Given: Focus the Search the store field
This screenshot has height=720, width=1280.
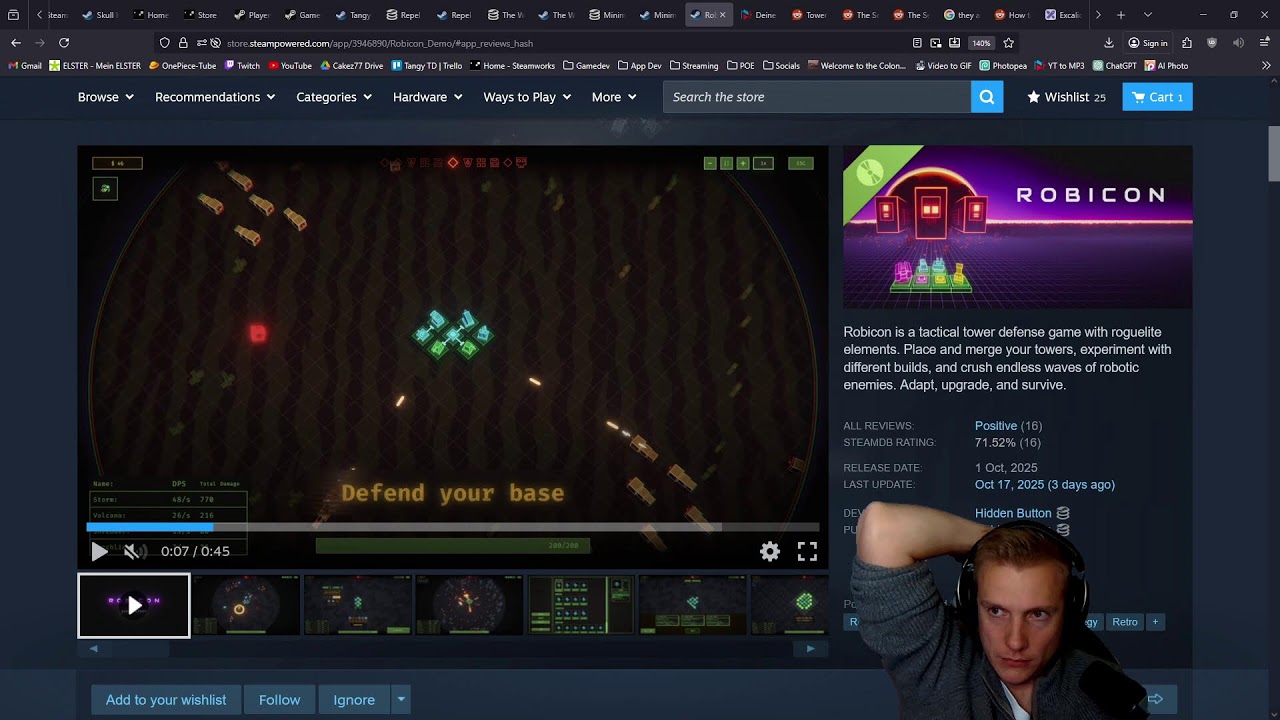Looking at the screenshot, I should click(817, 97).
